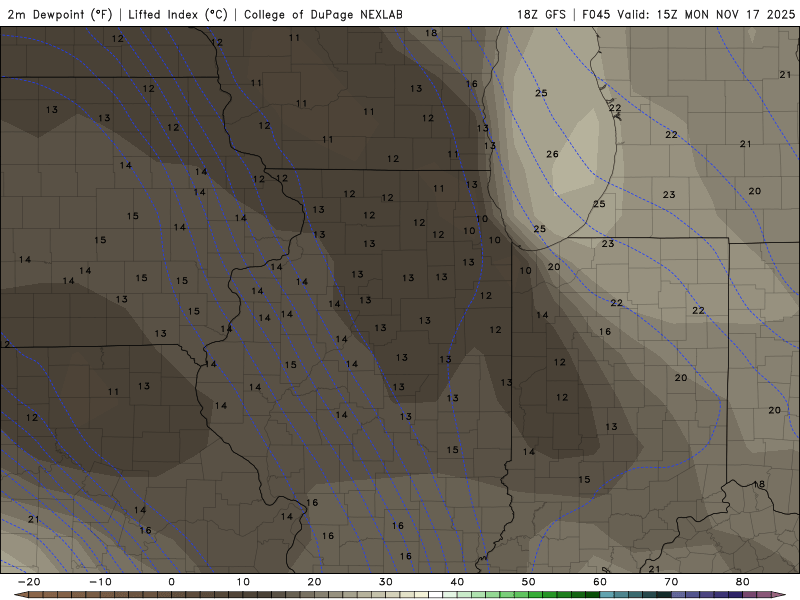The width and height of the screenshot is (800, 600).
Task: Click the 20 label on the color scale
Action: click(x=314, y=582)
